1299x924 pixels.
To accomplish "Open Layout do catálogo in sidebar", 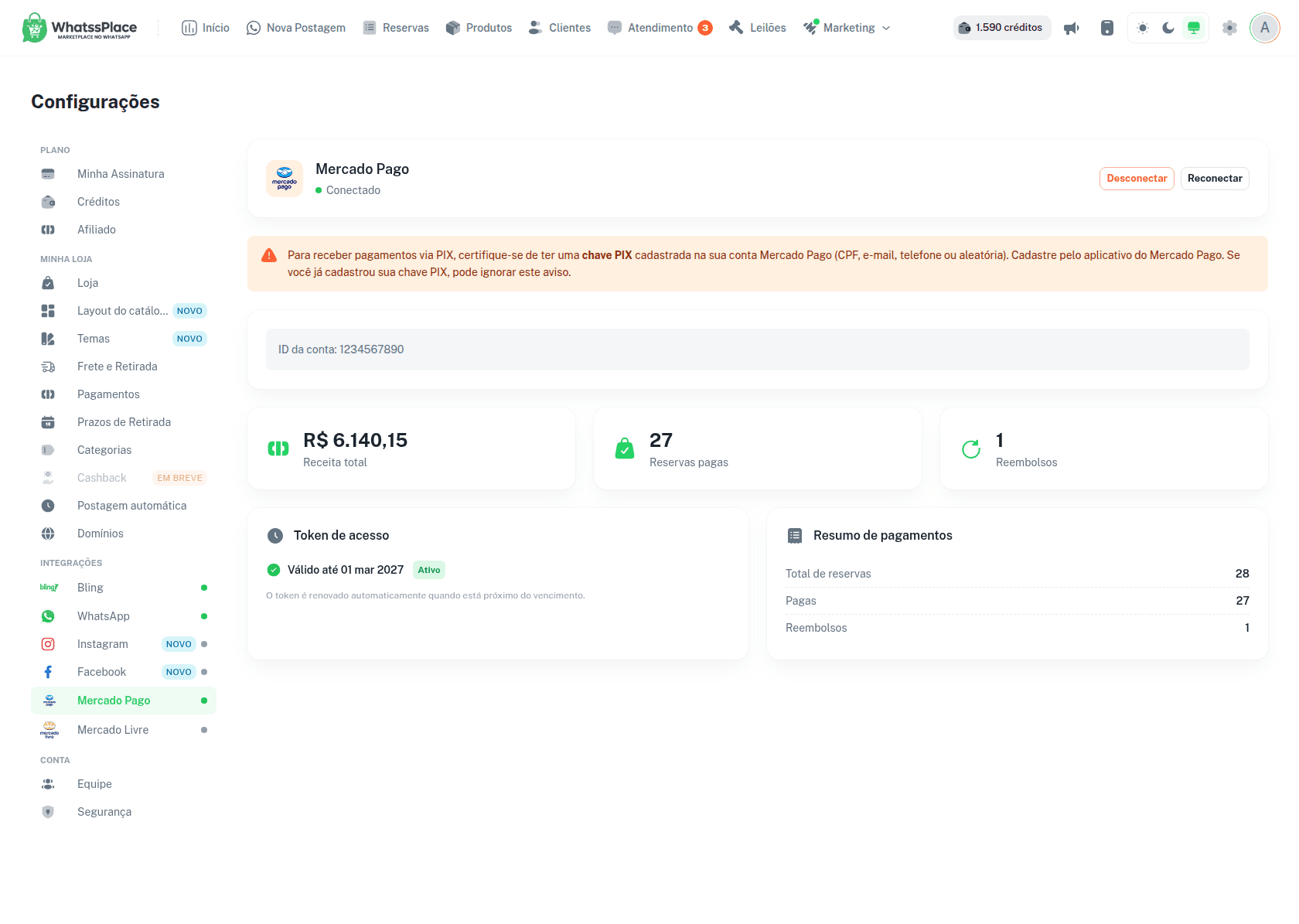I will point(124,311).
